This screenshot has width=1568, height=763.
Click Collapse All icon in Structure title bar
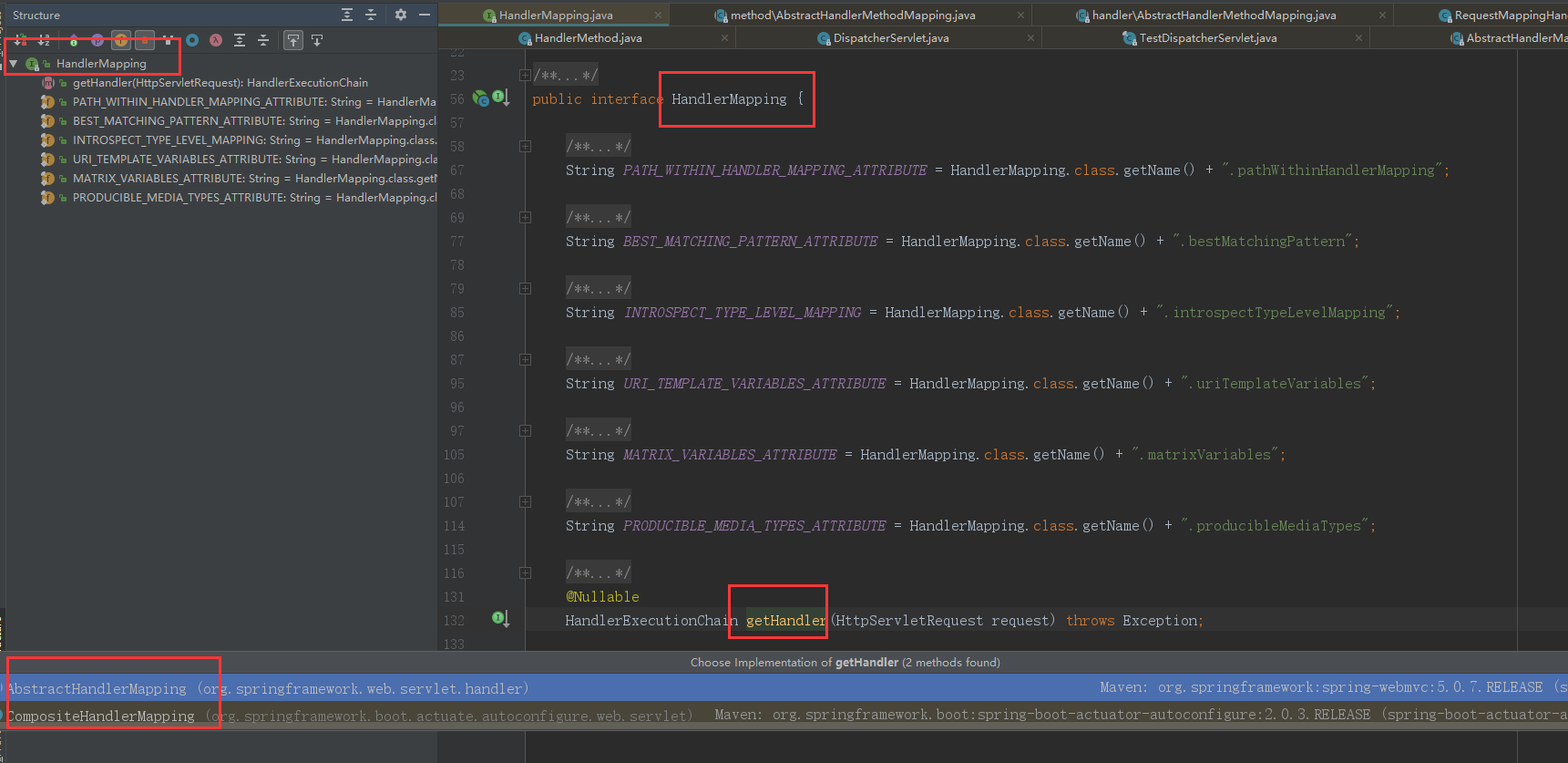[371, 15]
